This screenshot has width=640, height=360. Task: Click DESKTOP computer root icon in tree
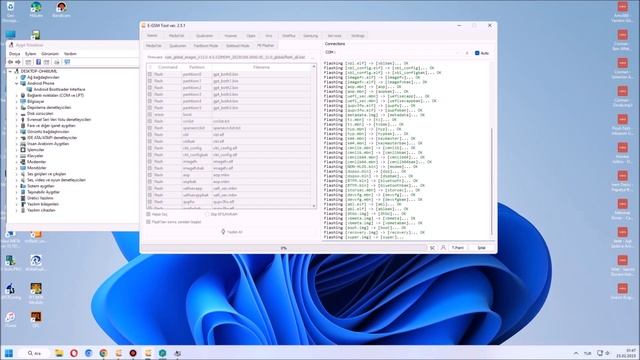pyautogui.click(x=17, y=71)
